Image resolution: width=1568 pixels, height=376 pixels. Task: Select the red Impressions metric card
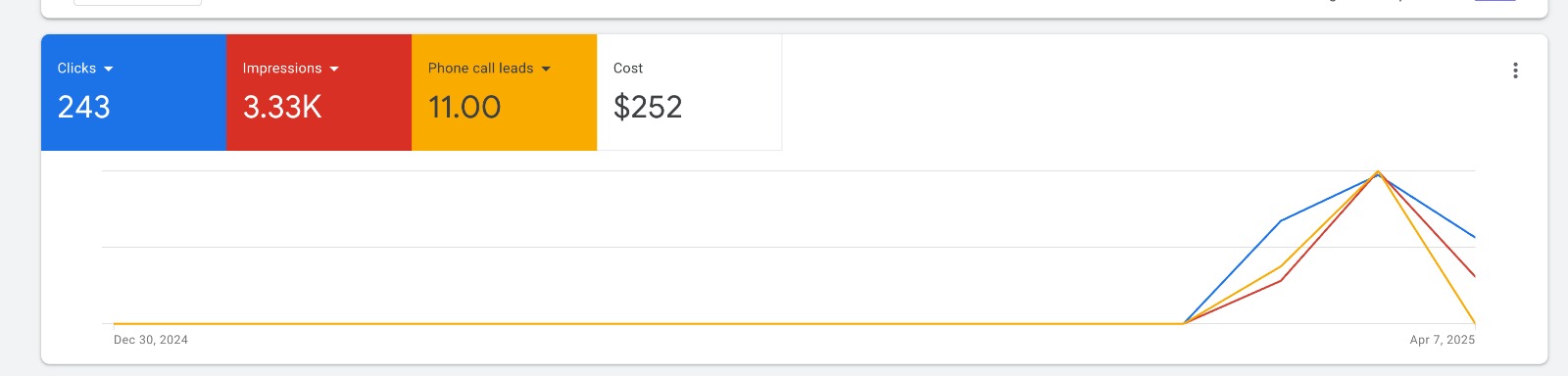(318, 92)
